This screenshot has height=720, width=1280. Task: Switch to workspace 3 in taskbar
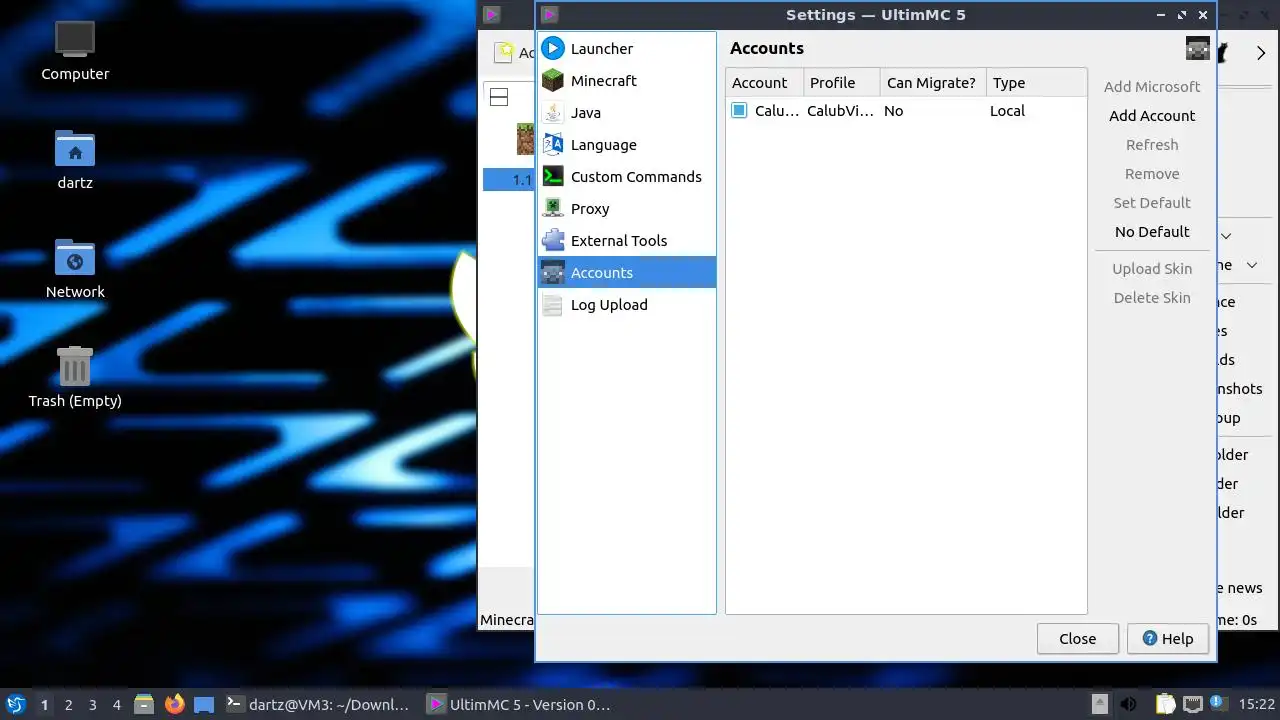[92, 704]
